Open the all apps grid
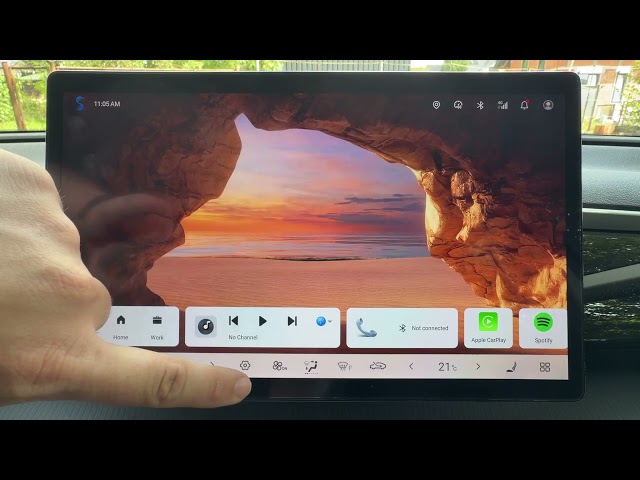 pos(545,367)
